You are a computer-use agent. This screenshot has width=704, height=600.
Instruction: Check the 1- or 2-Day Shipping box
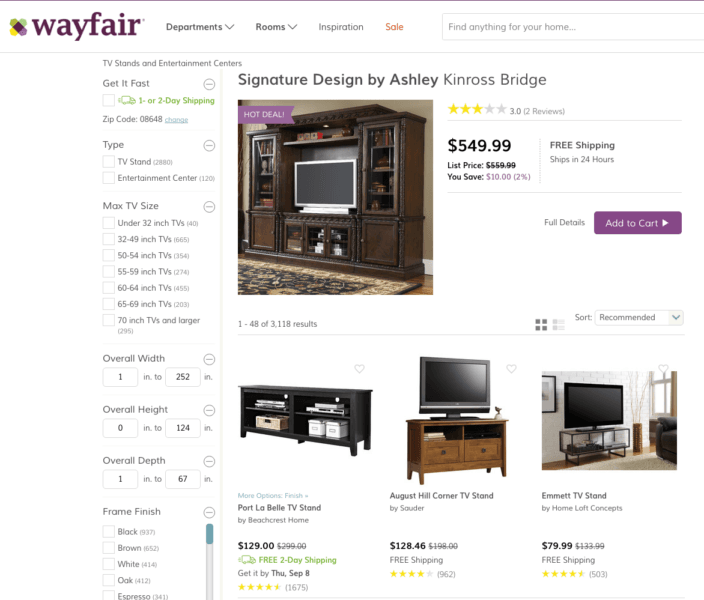pos(109,101)
